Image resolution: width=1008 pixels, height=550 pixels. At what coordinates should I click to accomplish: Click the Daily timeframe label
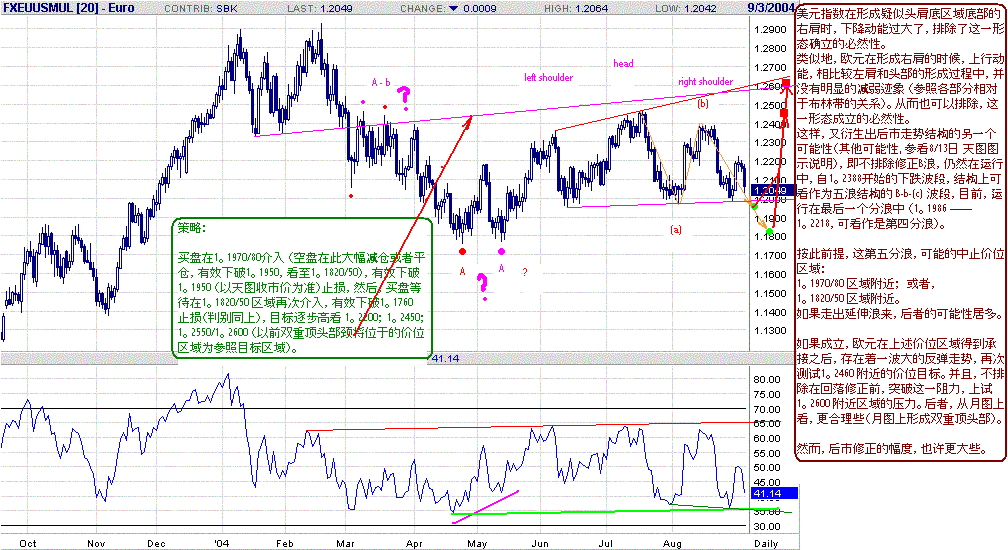point(766,544)
